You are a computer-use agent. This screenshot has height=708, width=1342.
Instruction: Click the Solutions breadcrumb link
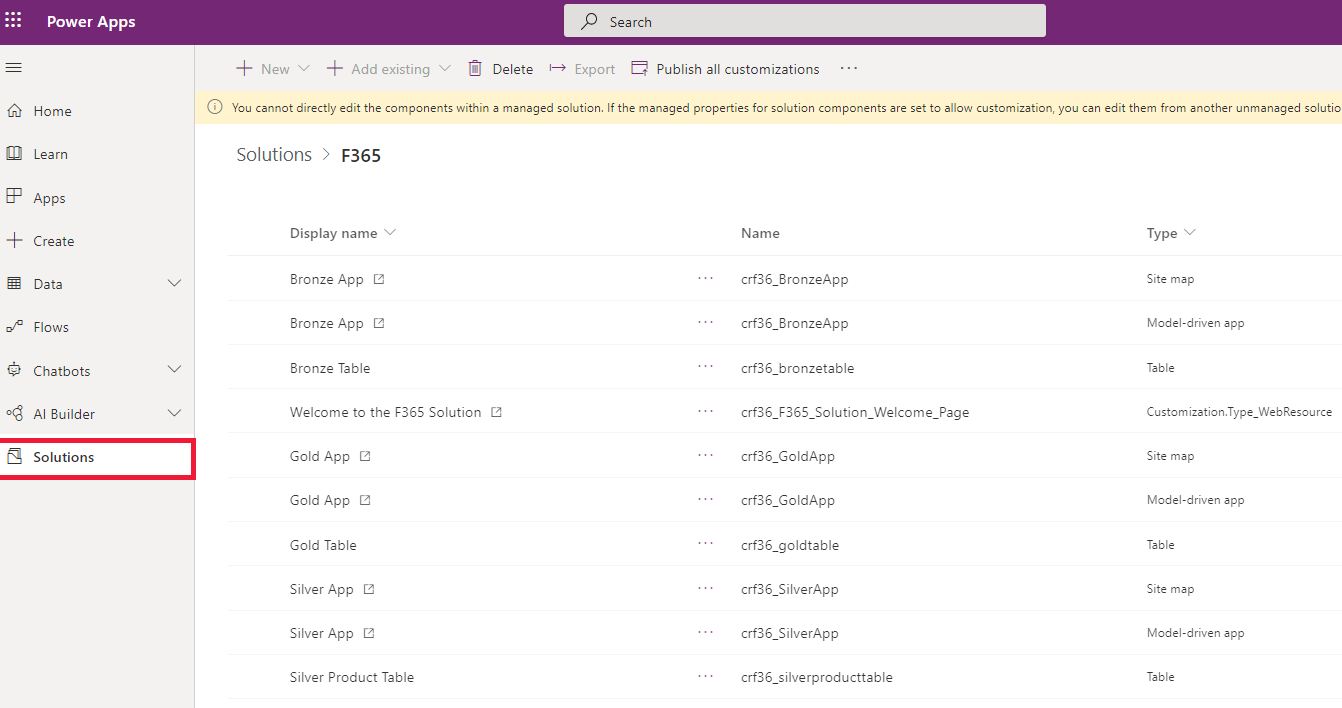pyautogui.click(x=274, y=155)
